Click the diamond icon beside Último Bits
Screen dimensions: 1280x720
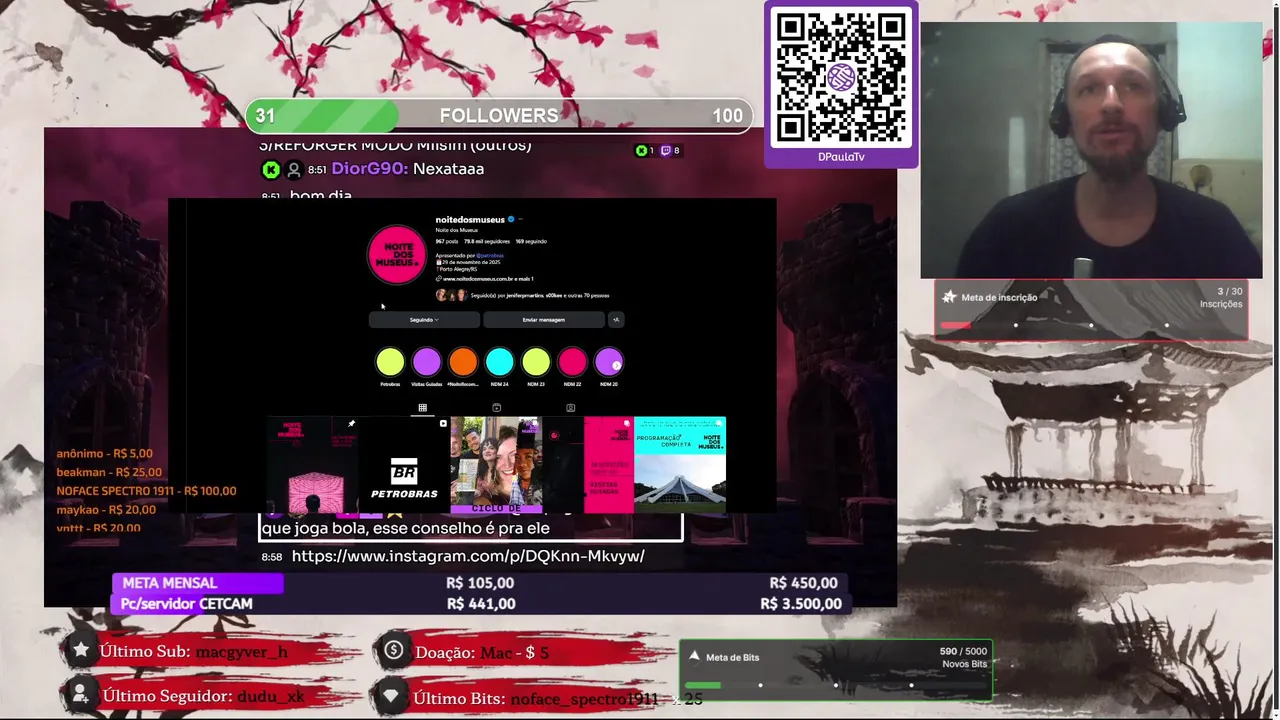[x=392, y=695]
